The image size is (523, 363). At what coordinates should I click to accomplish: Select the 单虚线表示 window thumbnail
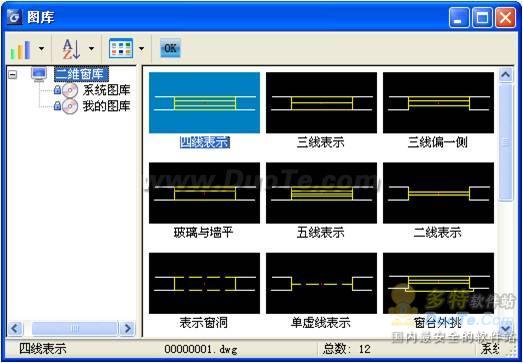[322, 283]
